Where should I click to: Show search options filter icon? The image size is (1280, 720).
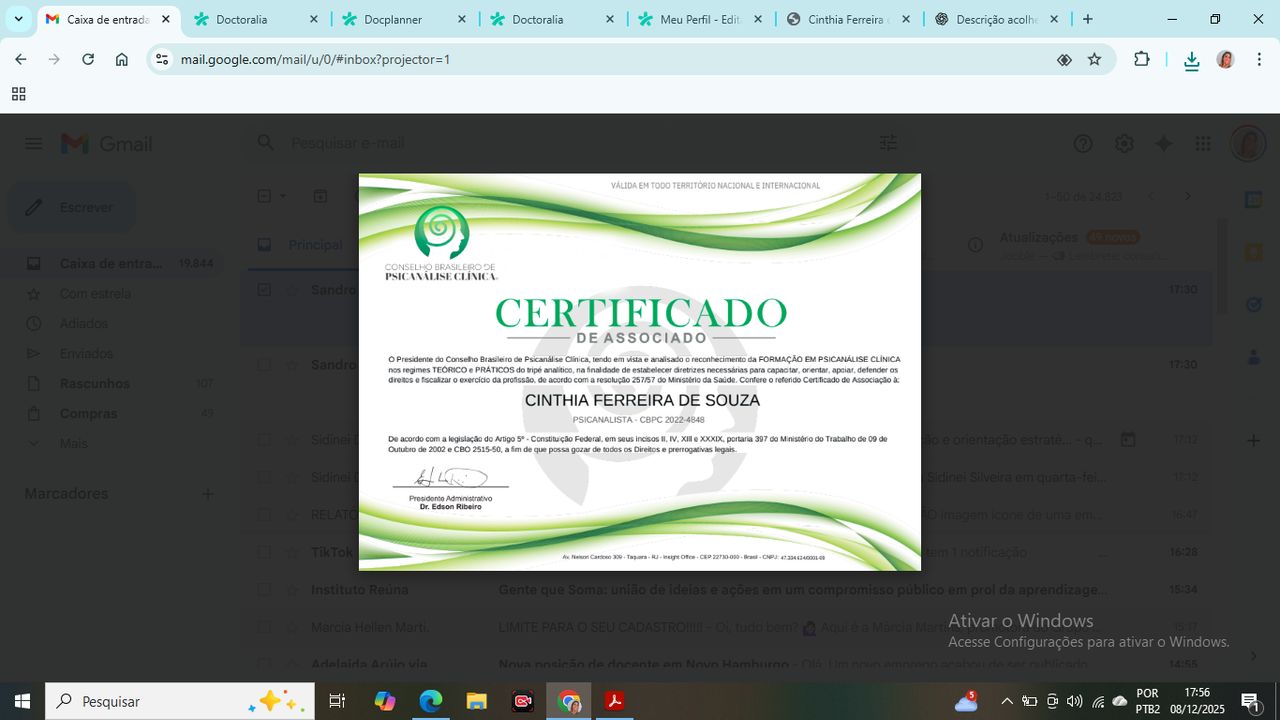pos(888,143)
